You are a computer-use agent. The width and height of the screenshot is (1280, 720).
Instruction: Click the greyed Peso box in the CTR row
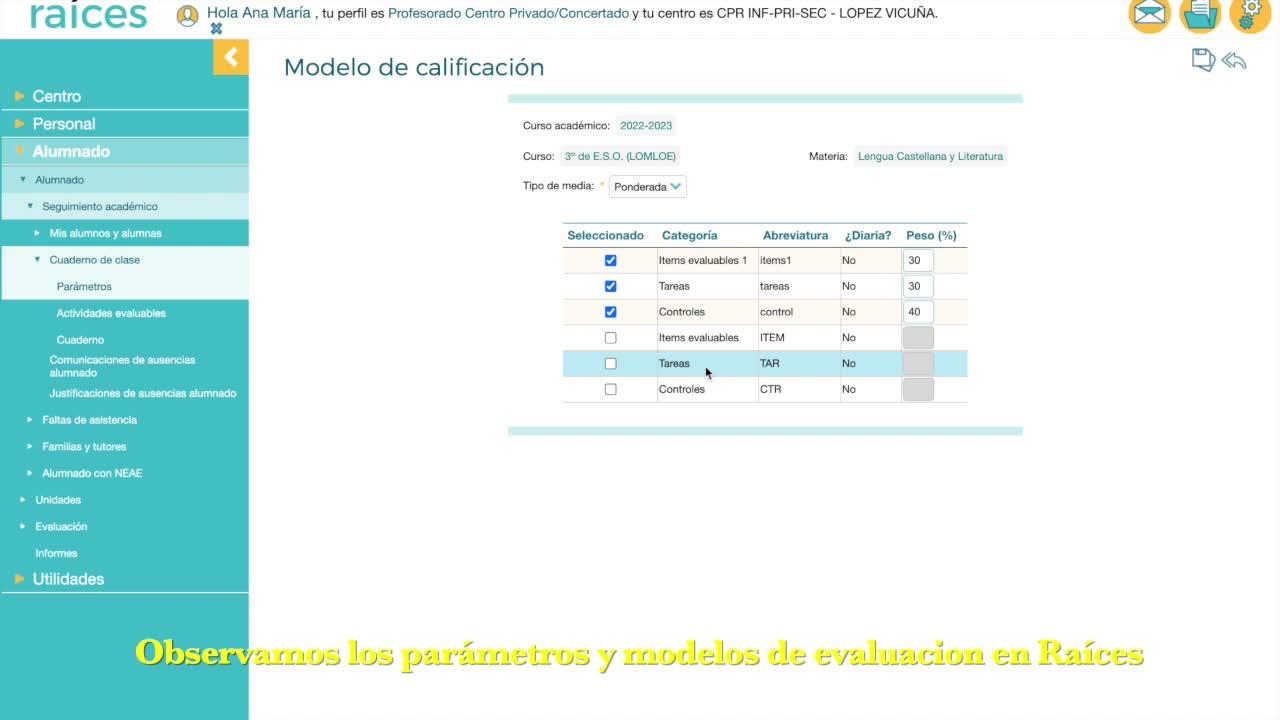pos(918,389)
